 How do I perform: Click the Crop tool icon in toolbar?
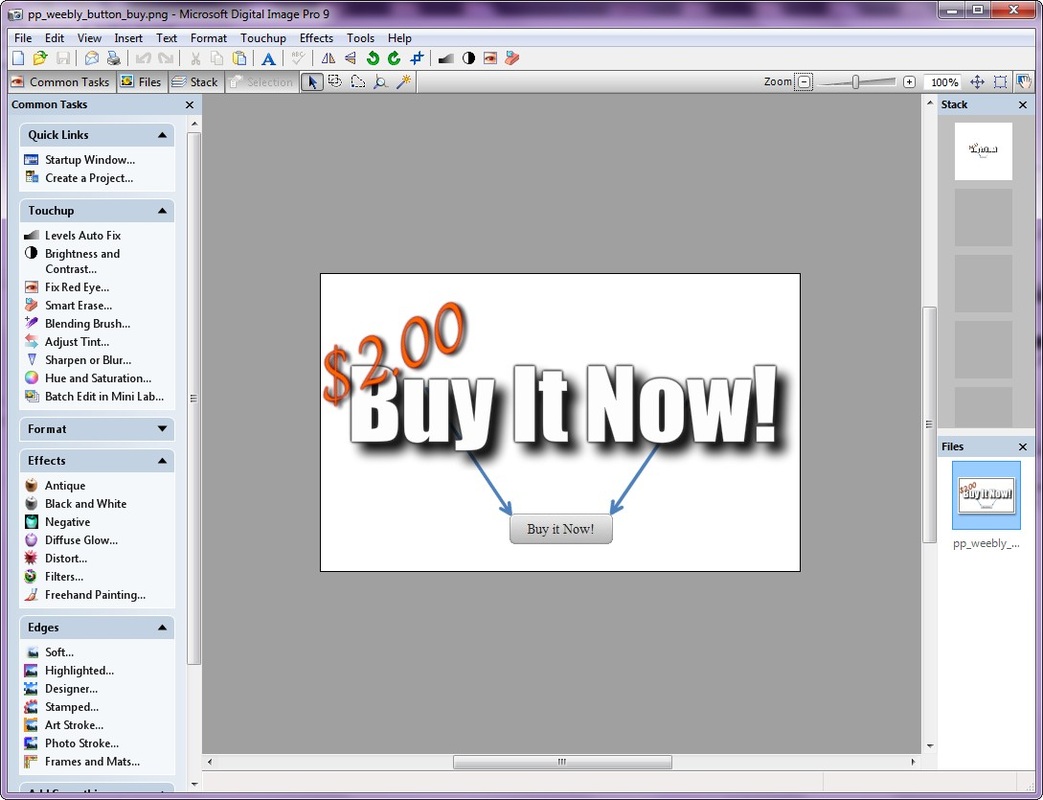pos(417,59)
